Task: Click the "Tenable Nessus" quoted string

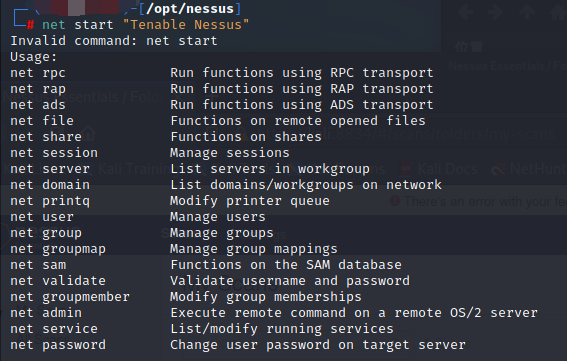Action: click(x=186, y=25)
